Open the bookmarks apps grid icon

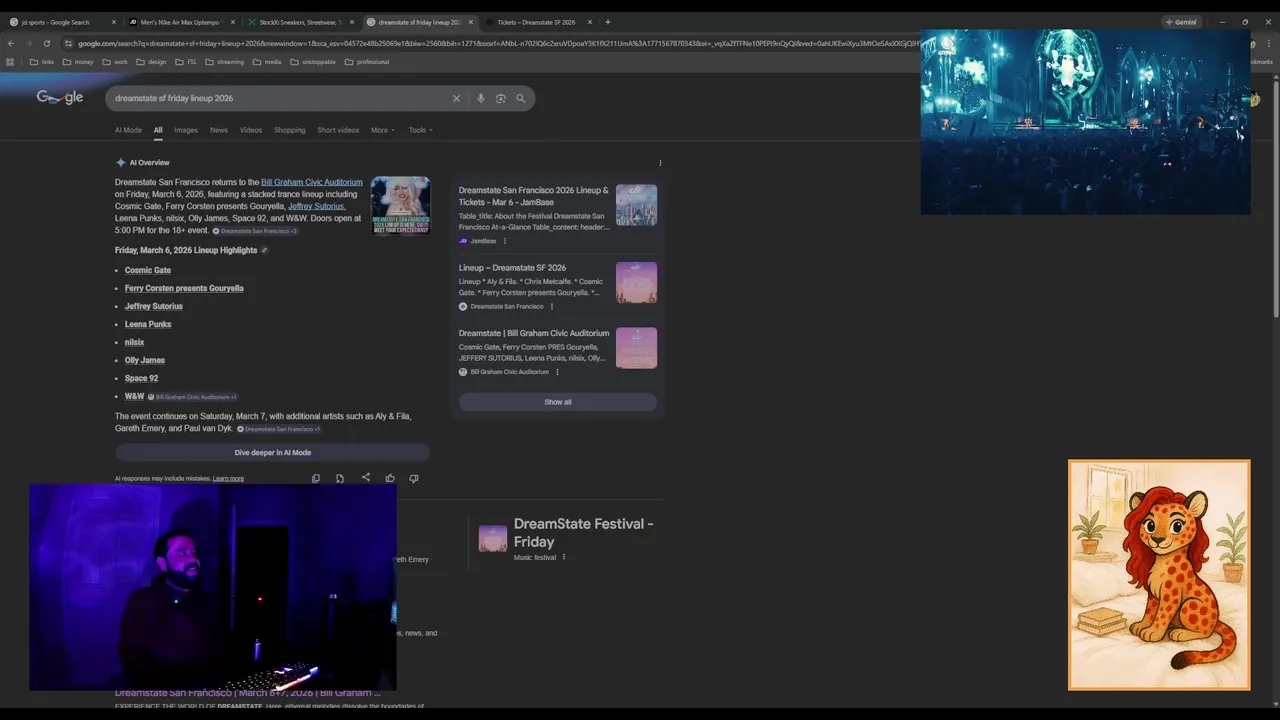11,62
